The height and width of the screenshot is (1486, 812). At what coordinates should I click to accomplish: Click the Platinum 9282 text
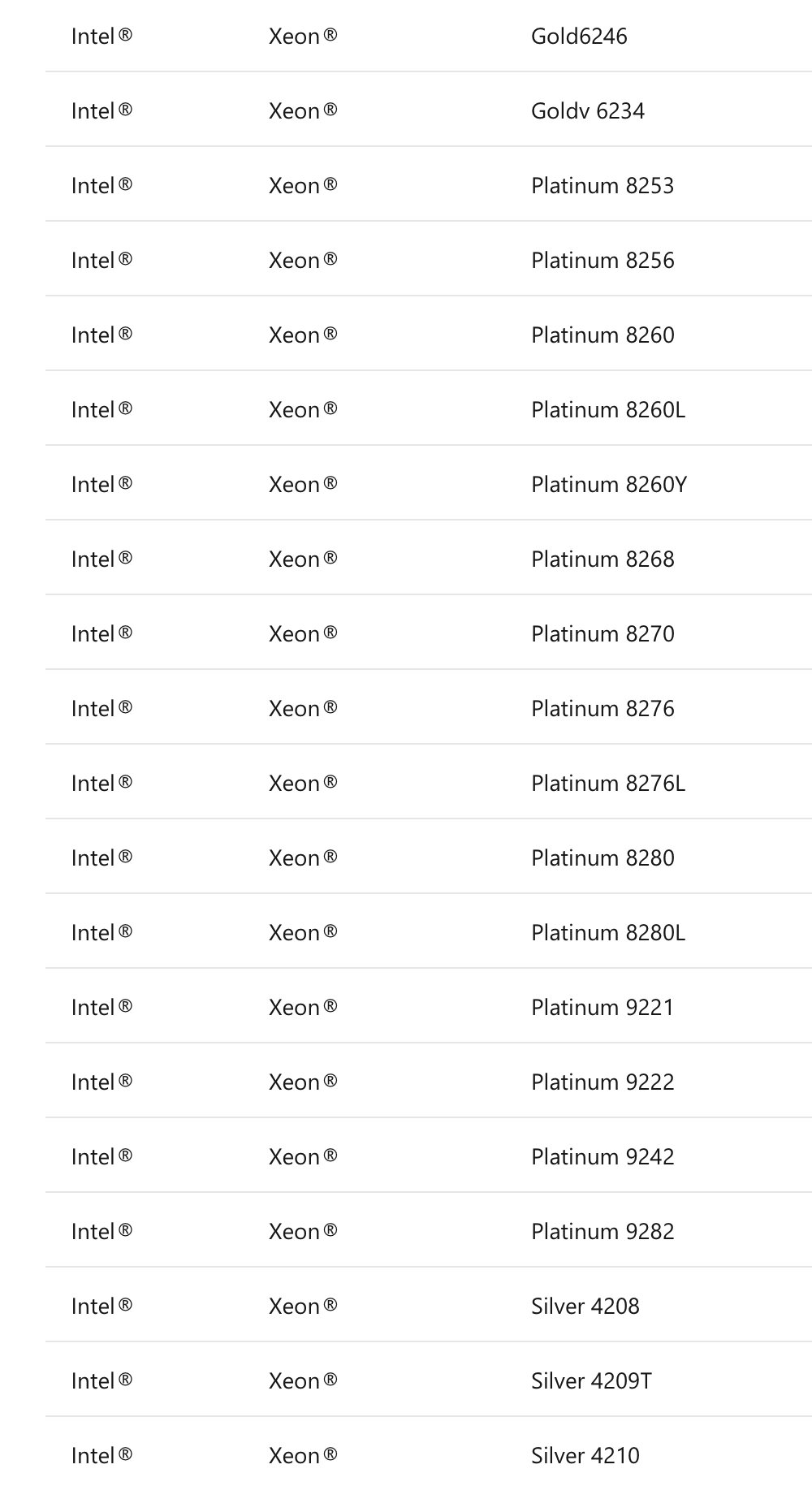pyautogui.click(x=603, y=1232)
